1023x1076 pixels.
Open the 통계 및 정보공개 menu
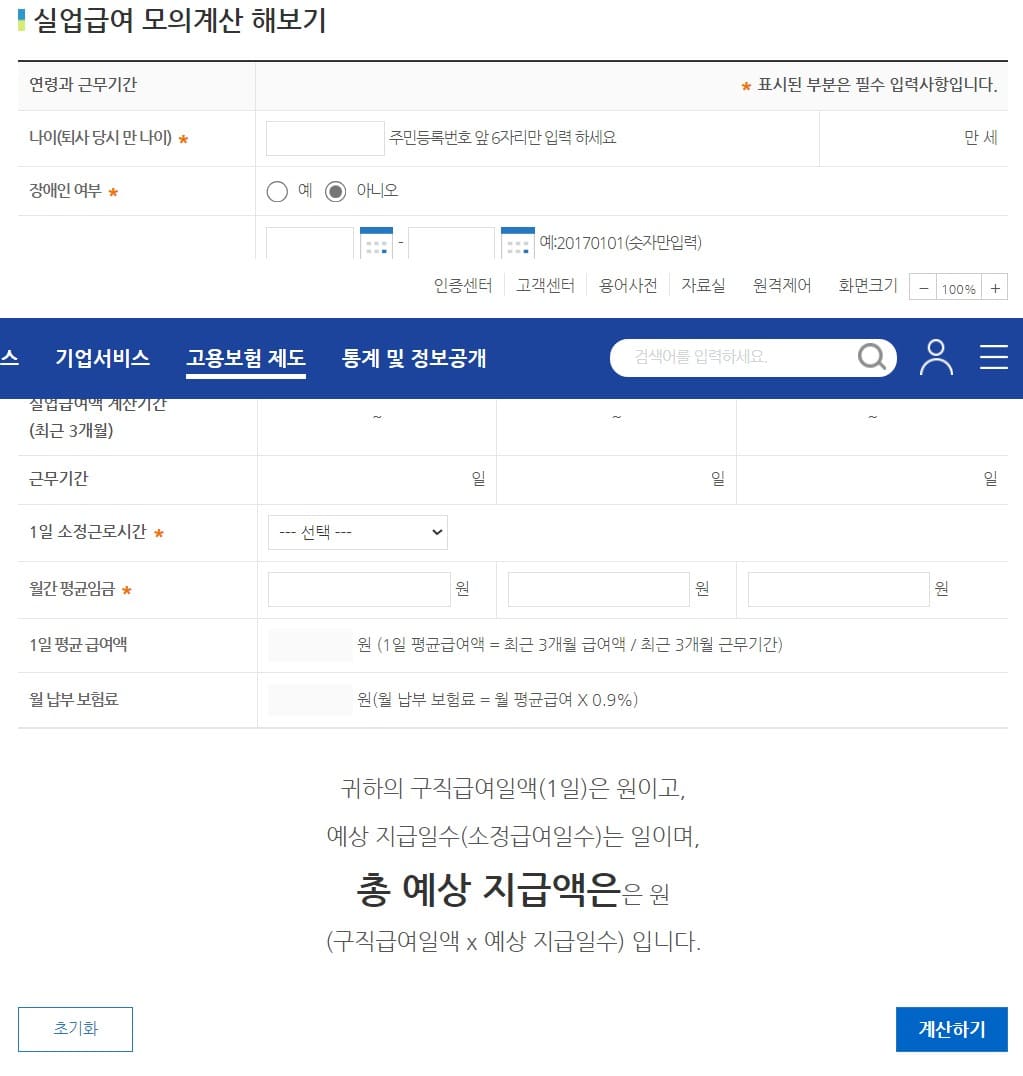point(412,358)
